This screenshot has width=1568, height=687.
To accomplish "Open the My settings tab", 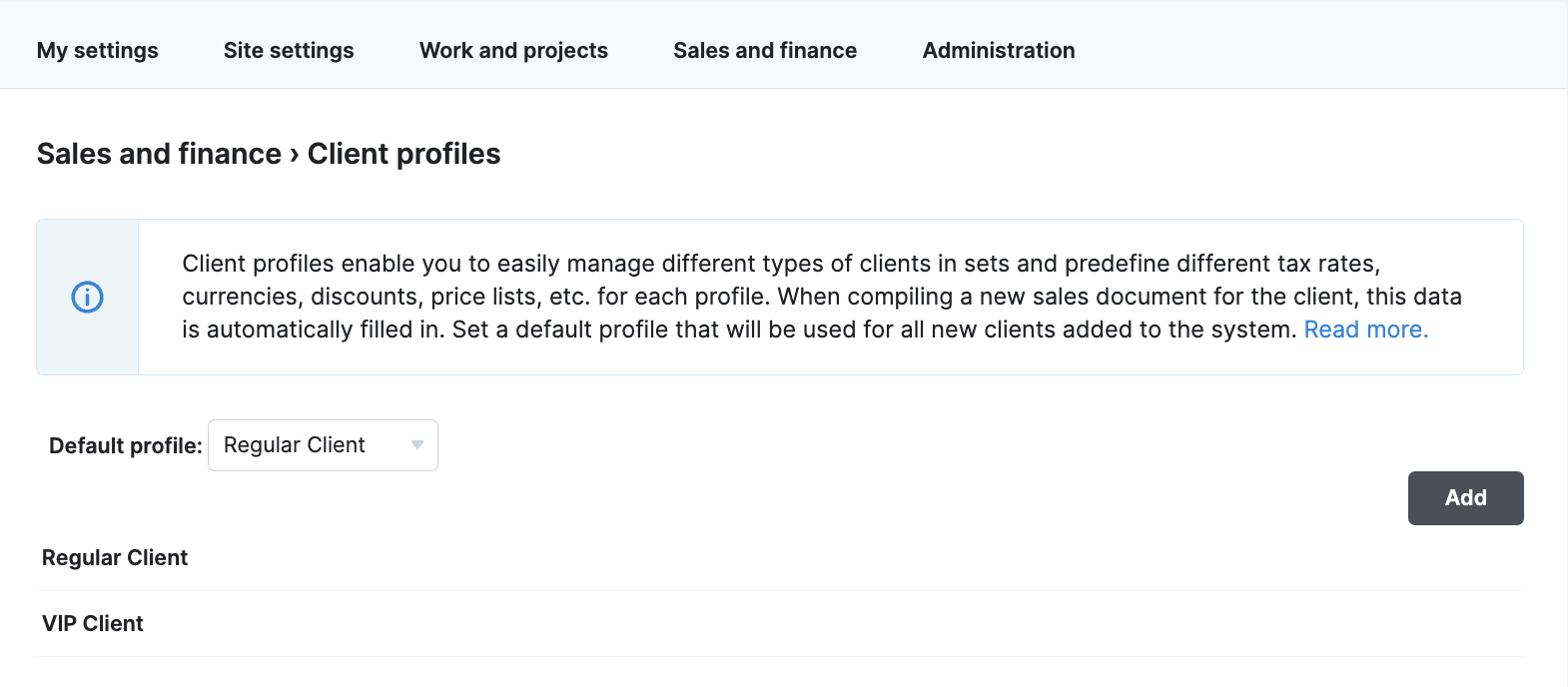I will pyautogui.click(x=98, y=50).
